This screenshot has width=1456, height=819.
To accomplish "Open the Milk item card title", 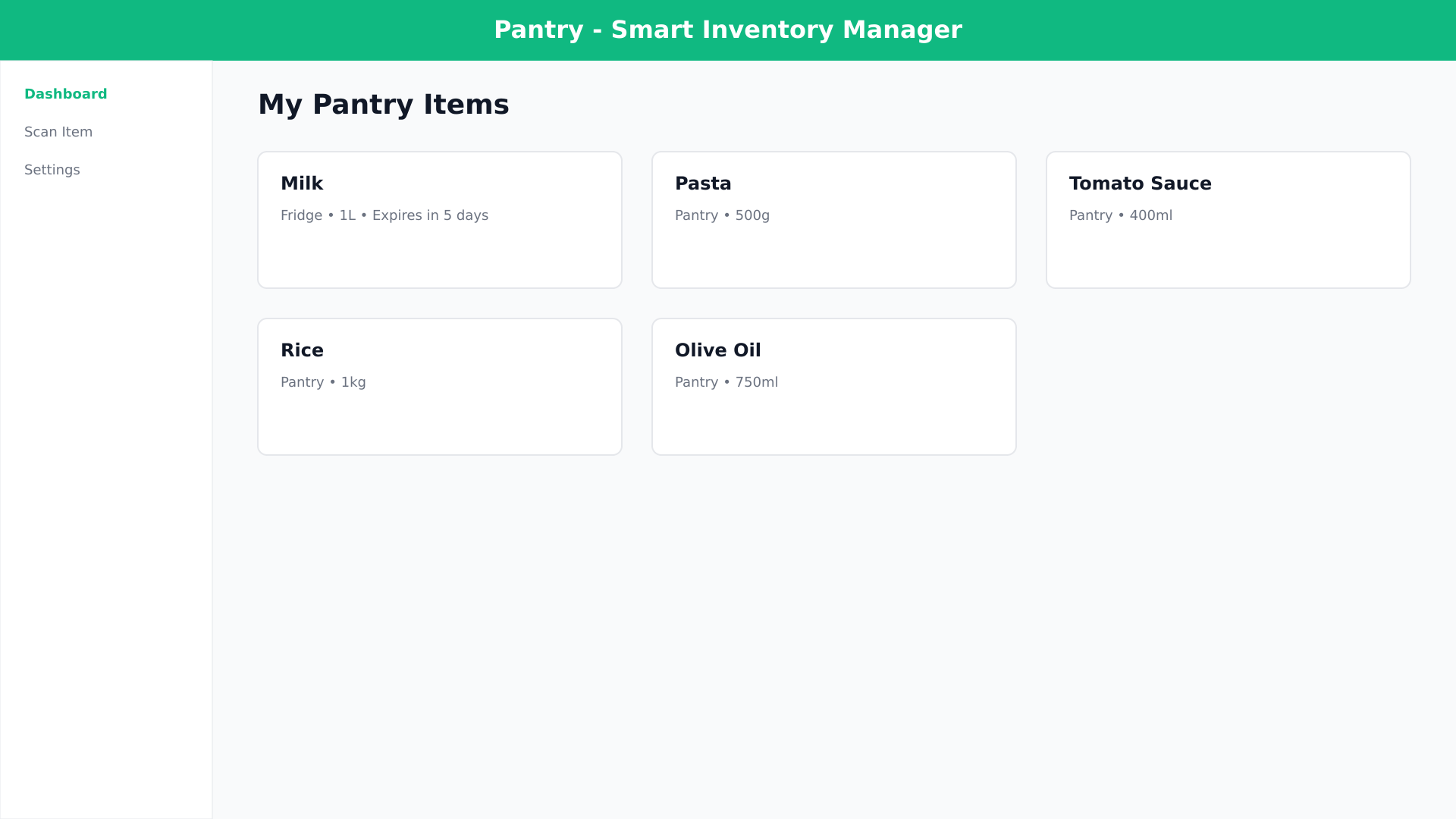I will pos(302,184).
